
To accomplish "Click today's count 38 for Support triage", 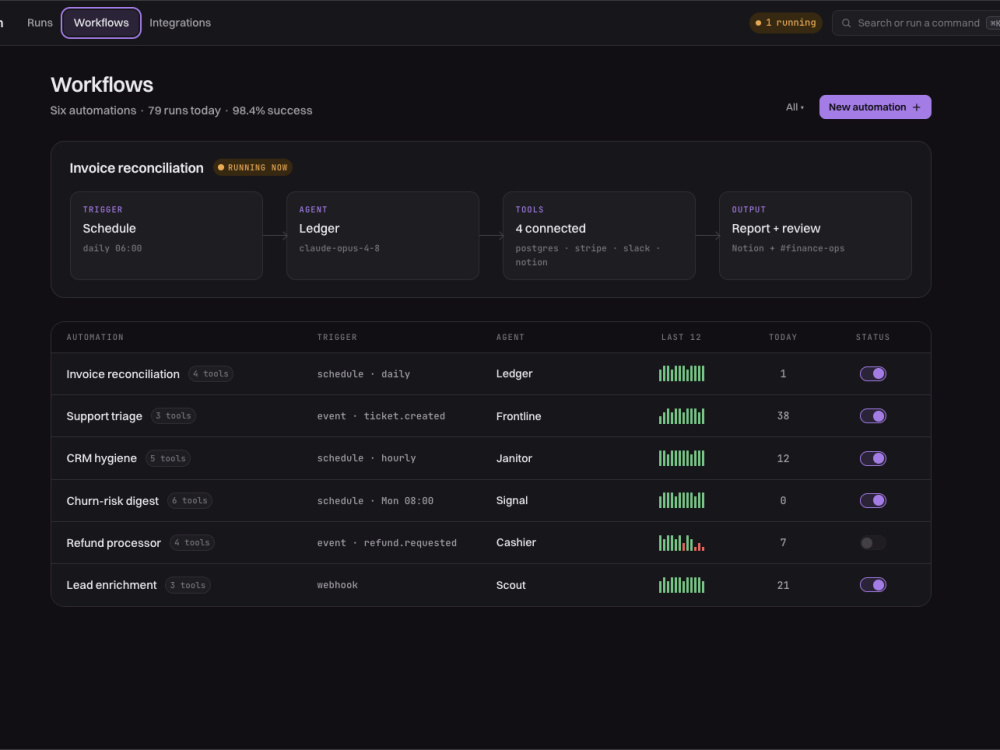I will tap(783, 416).
